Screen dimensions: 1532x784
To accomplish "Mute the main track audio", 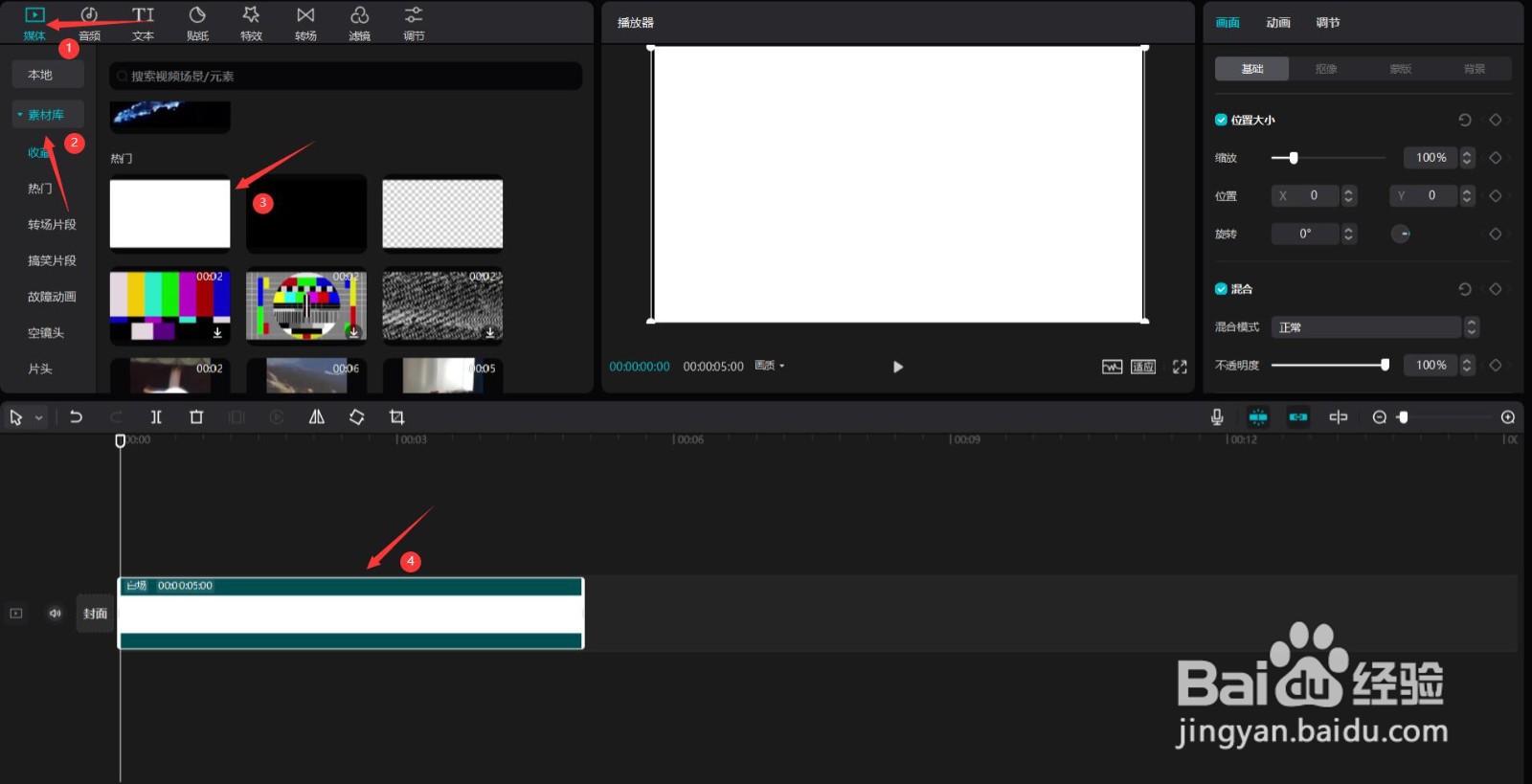I will coord(56,614).
